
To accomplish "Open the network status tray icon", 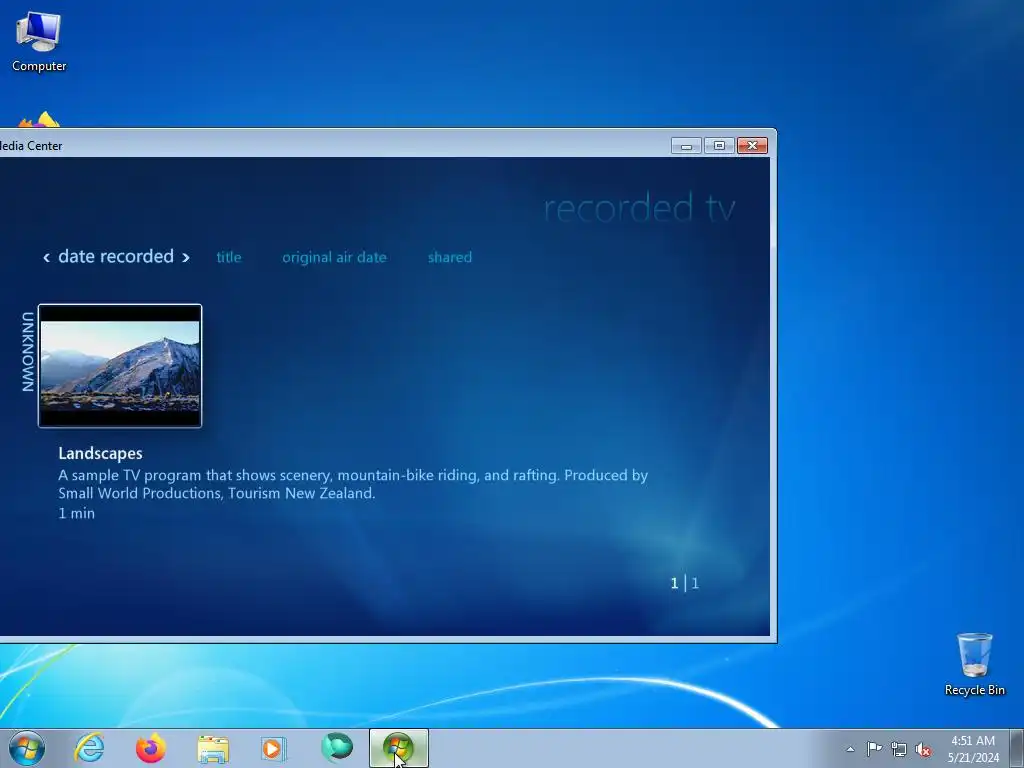I will click(x=899, y=749).
